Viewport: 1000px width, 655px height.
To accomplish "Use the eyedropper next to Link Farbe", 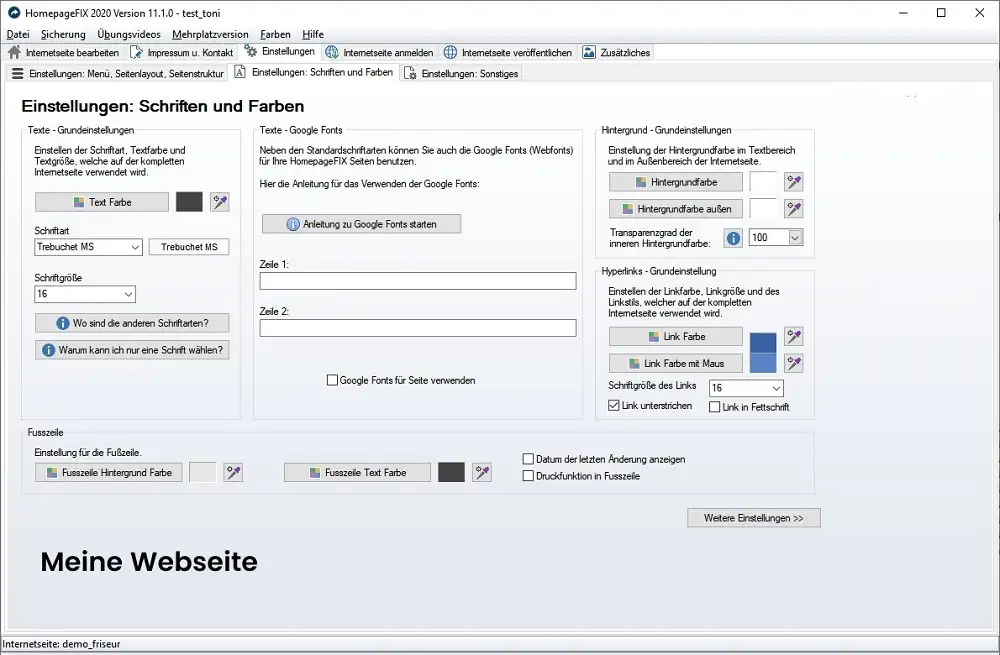I will (793, 335).
